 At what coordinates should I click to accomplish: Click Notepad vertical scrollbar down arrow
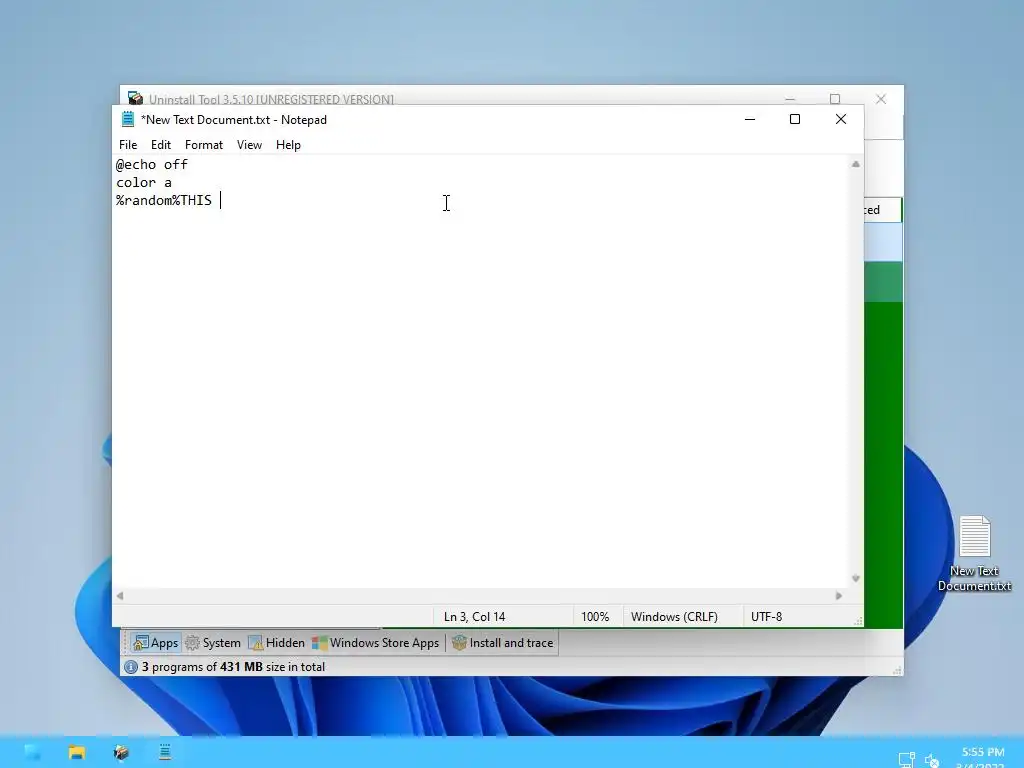[856, 579]
